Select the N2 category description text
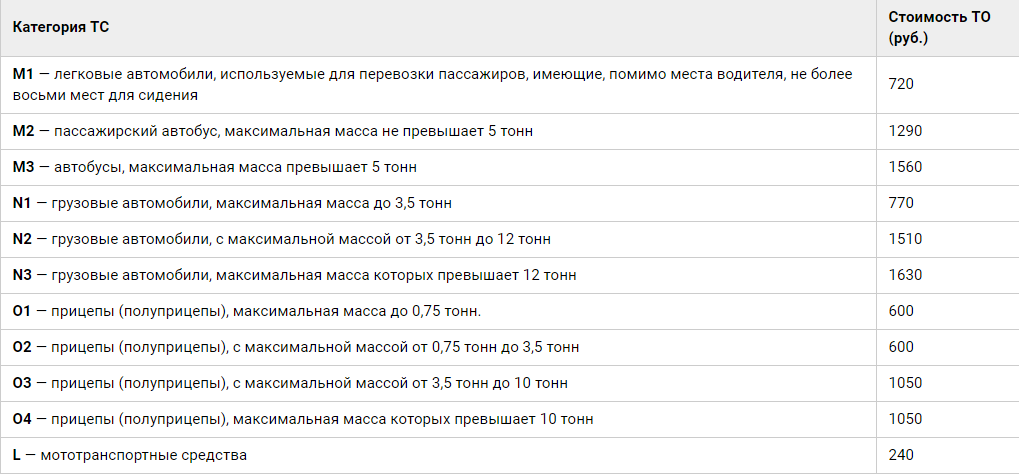The width and height of the screenshot is (1019, 476). click(x=281, y=239)
